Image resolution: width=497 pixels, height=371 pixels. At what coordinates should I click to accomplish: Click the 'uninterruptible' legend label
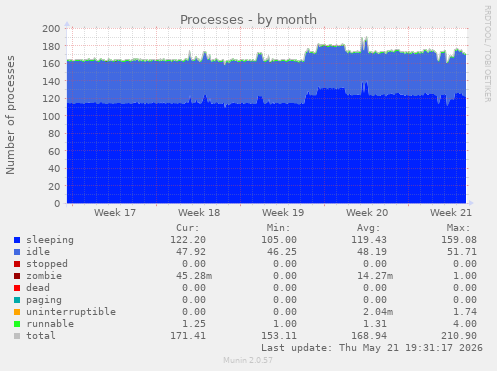pyautogui.click(x=71, y=312)
